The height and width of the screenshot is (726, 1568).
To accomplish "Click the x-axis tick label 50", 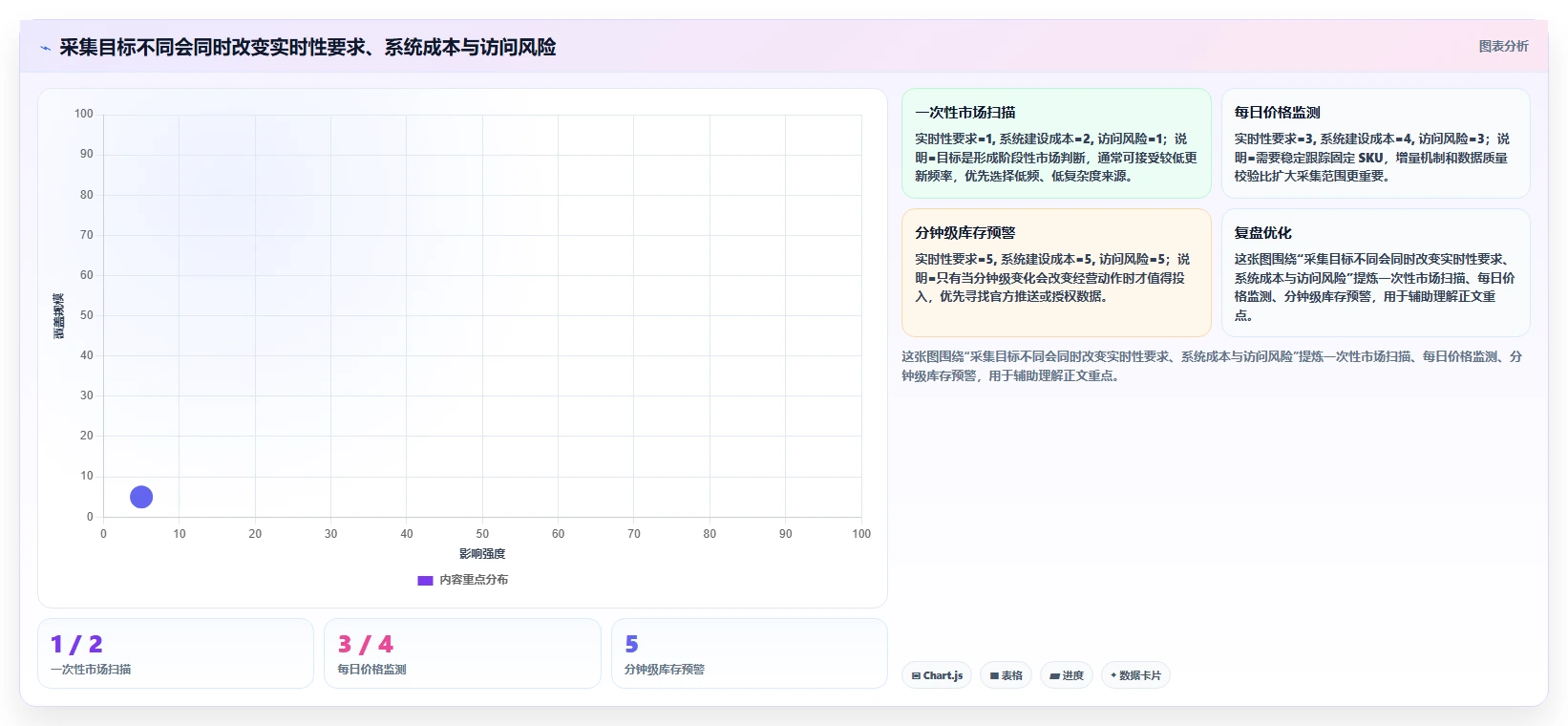I will [x=482, y=534].
